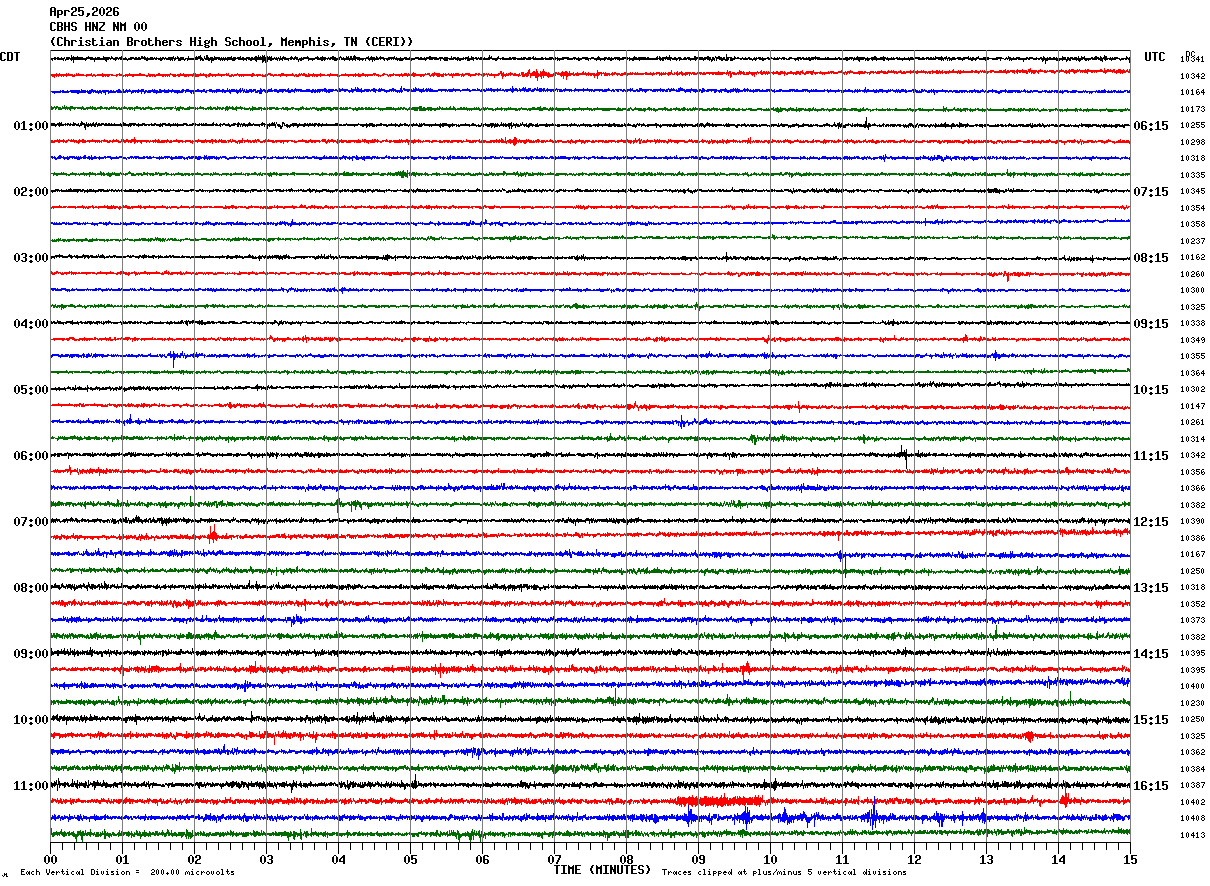The height and width of the screenshot is (886, 1210).
Task: Click the DC offset value 10173
Action: tap(1192, 109)
